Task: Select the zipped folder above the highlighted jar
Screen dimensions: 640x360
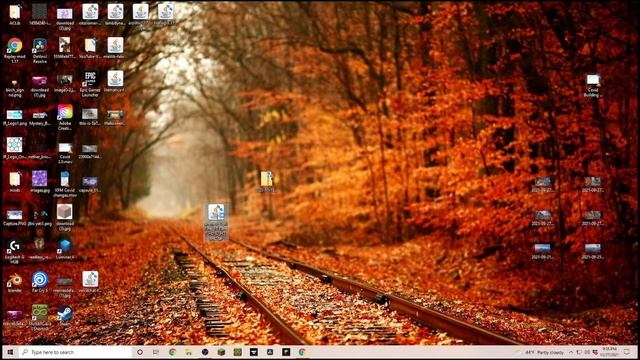Action: [x=267, y=181]
